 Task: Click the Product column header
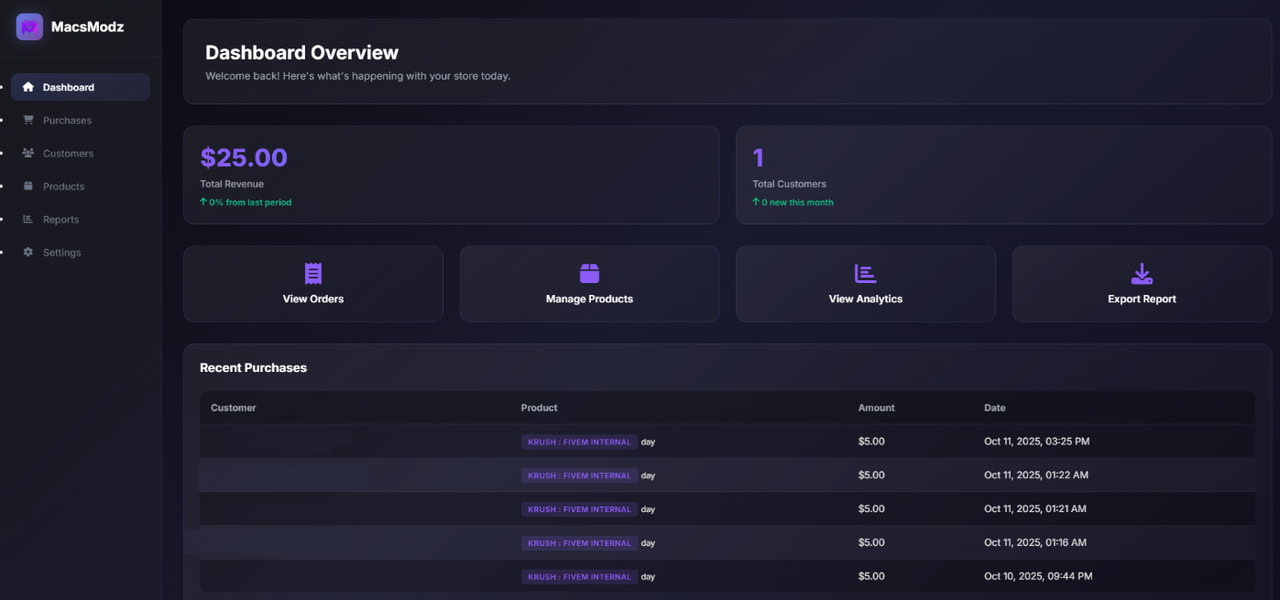point(539,408)
